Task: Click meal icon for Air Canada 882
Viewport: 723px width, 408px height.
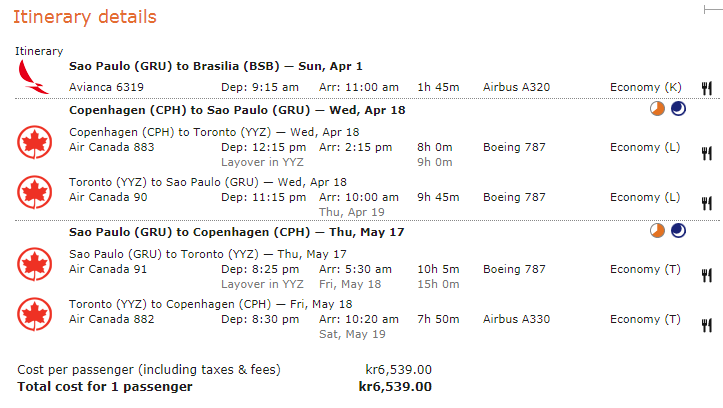Action: click(707, 325)
